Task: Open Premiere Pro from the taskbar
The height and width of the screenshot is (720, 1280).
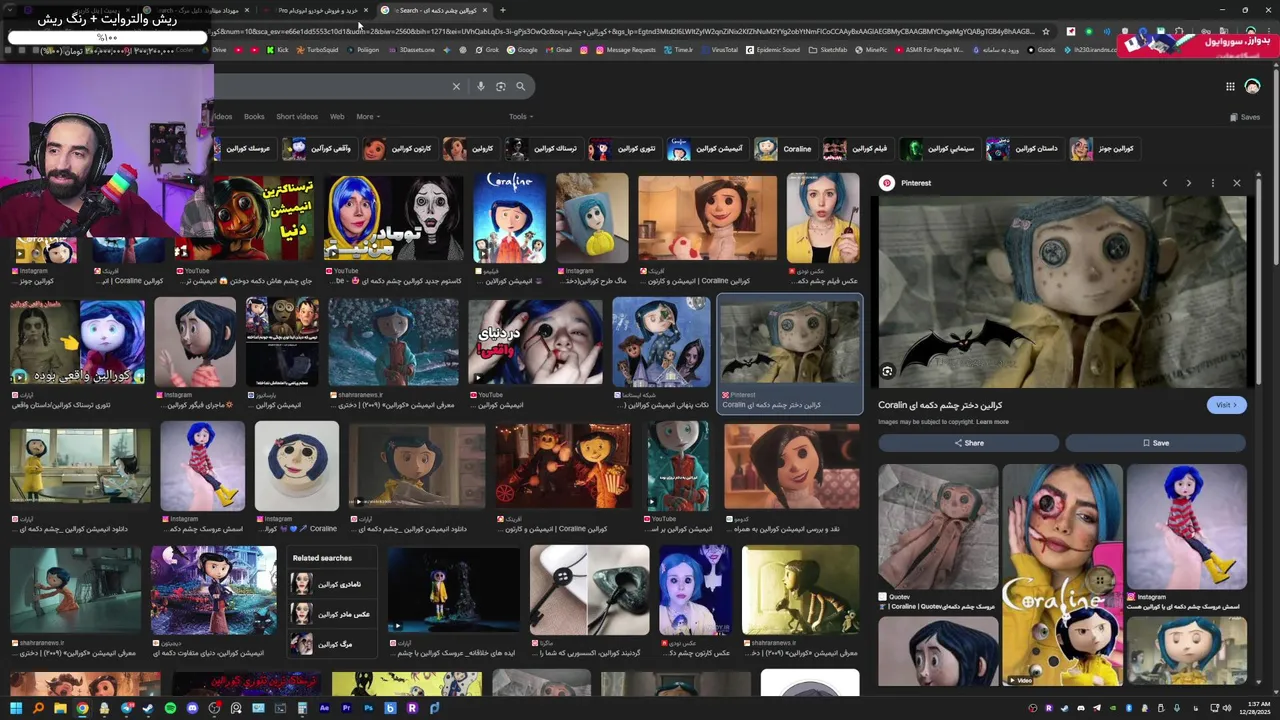Action: coord(346,709)
